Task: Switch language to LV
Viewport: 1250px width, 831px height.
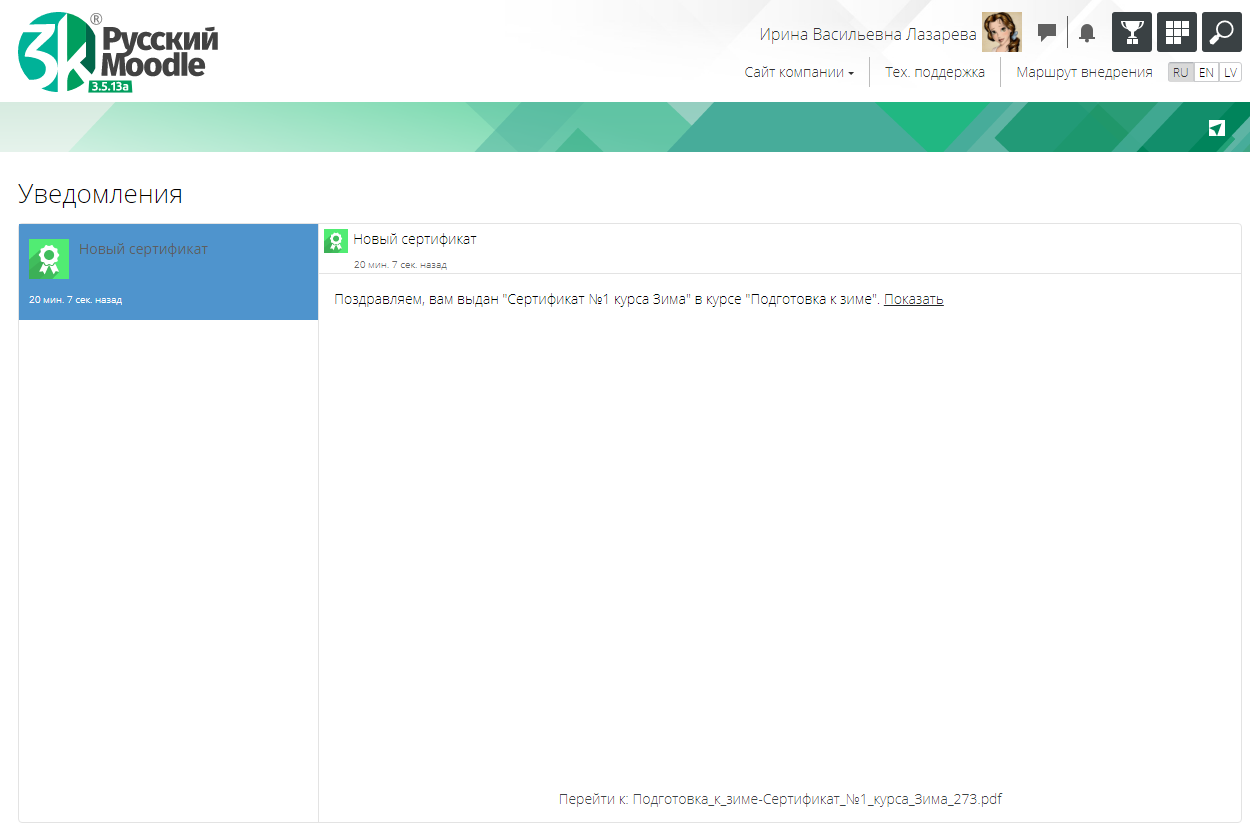Action: [x=1230, y=73]
